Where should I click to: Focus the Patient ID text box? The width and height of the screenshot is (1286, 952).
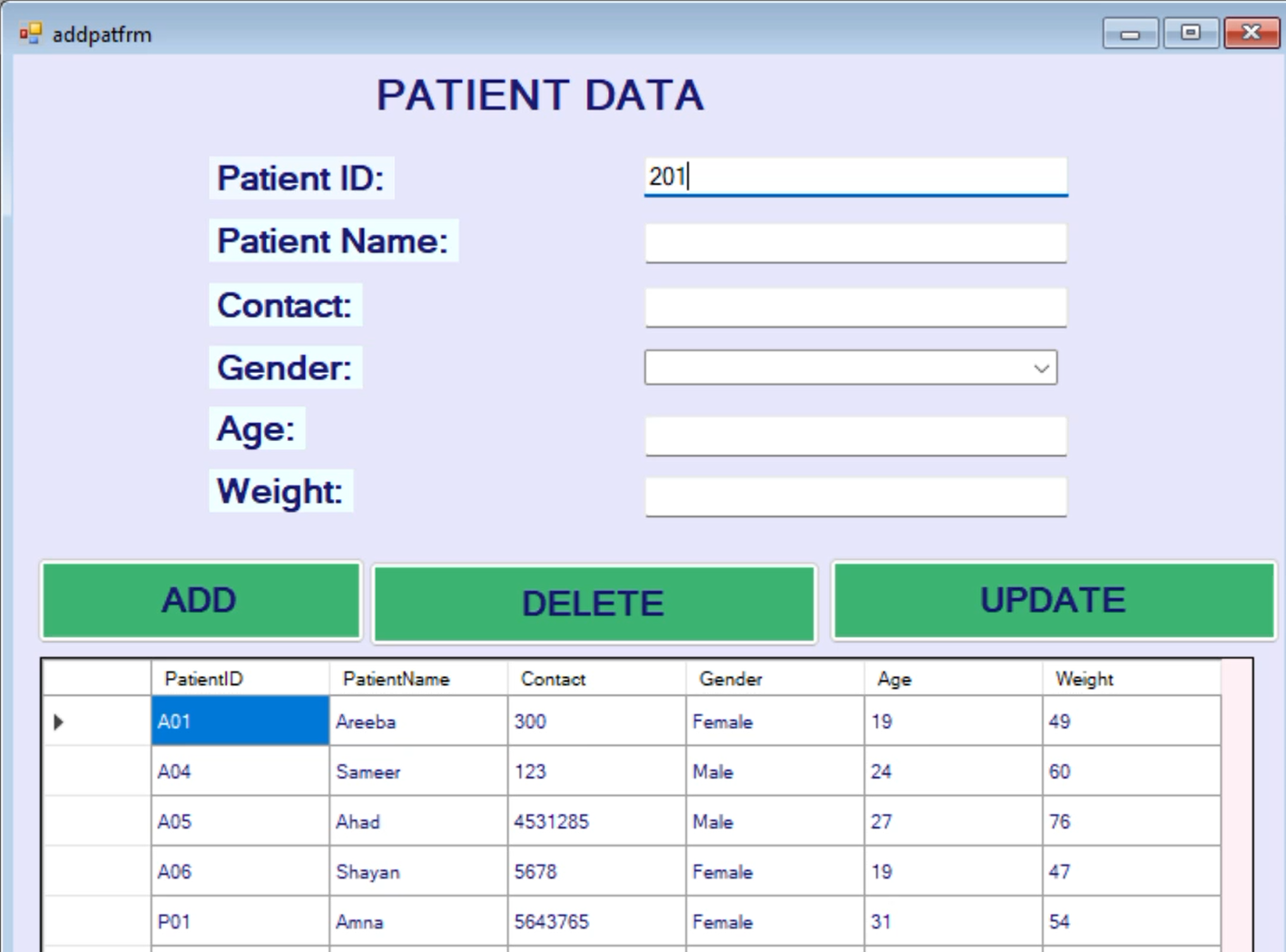click(856, 176)
